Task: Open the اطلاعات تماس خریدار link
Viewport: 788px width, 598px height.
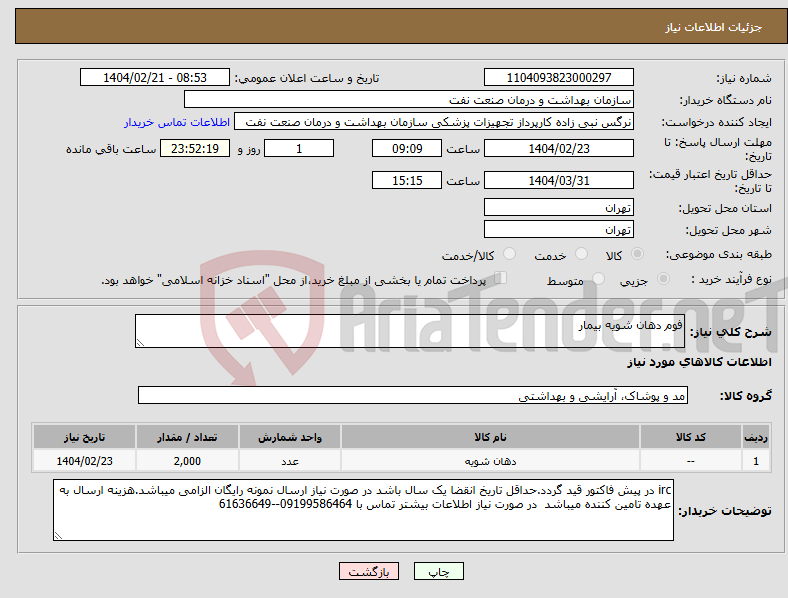Action: point(177,122)
